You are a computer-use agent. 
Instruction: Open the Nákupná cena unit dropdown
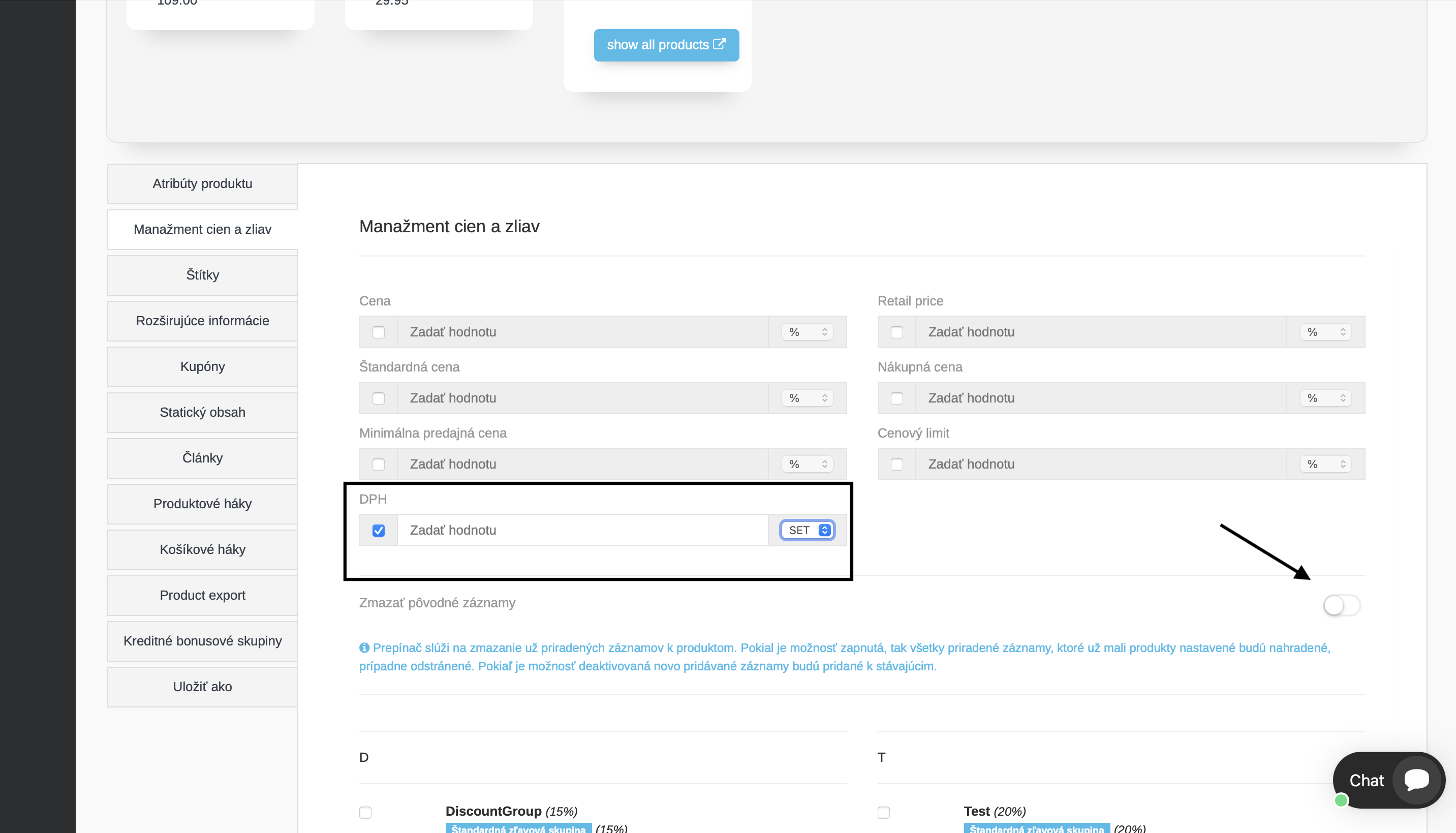[x=1325, y=397]
